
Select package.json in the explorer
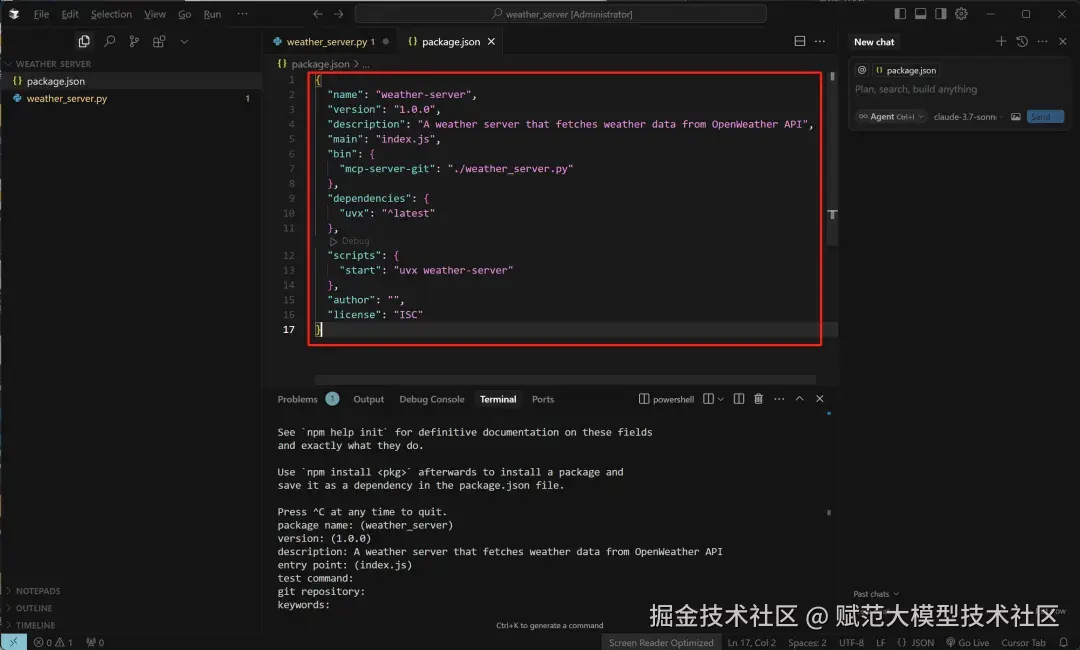(x=131, y=81)
